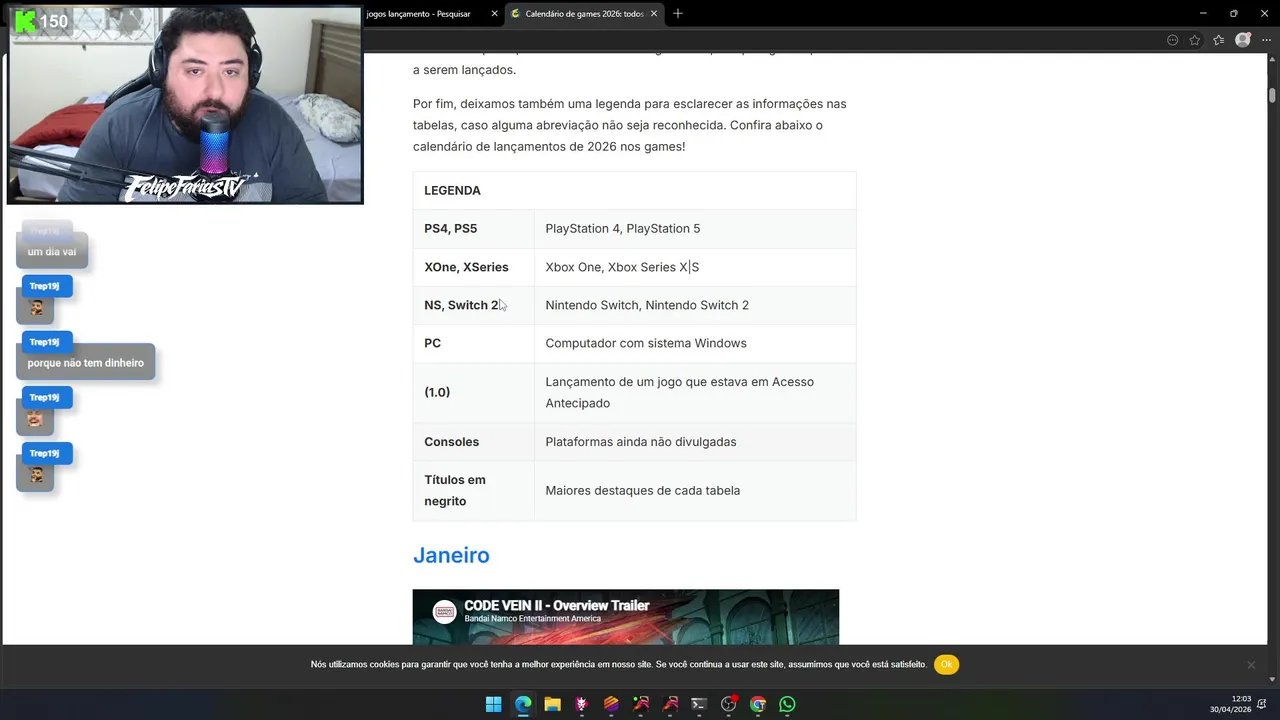Click the circular icon left of the favorites star

(1172, 40)
